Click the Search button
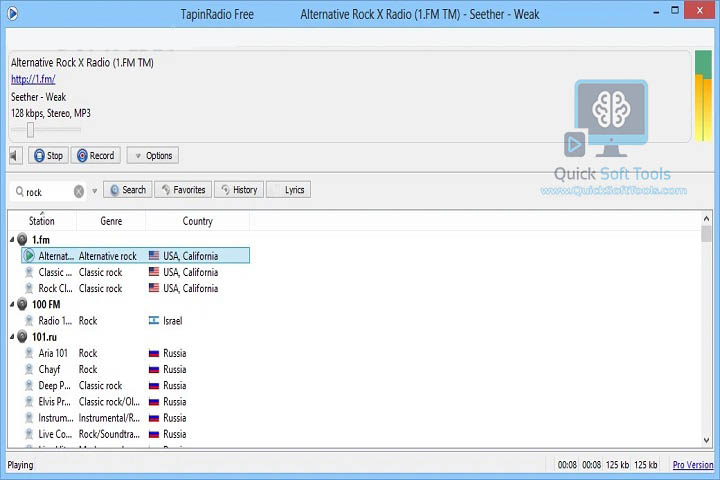This screenshot has height=480, width=720. point(128,190)
